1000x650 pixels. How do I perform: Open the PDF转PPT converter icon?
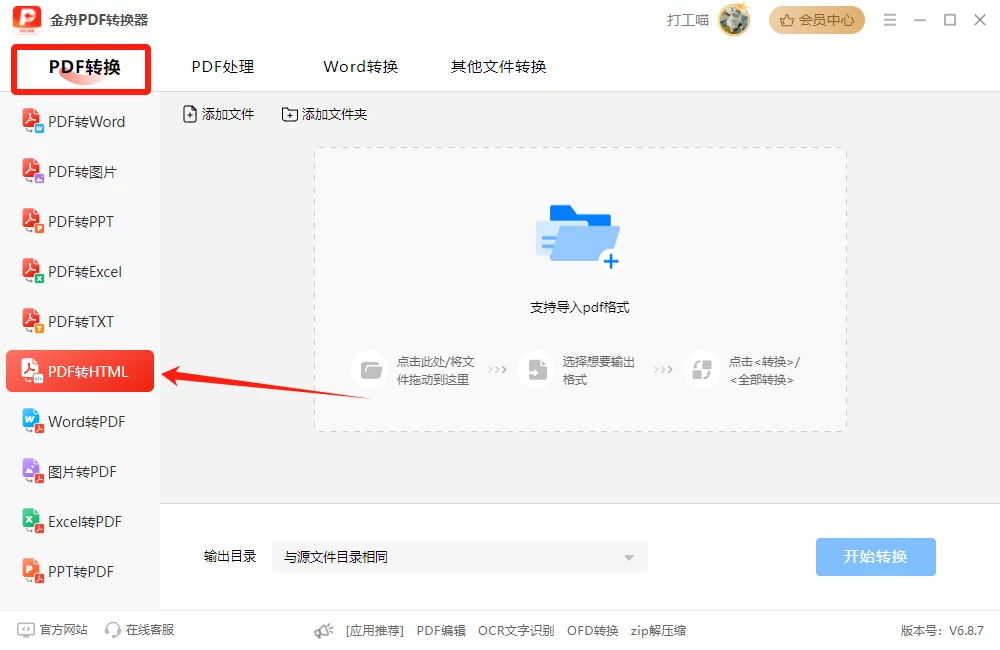[x=32, y=221]
